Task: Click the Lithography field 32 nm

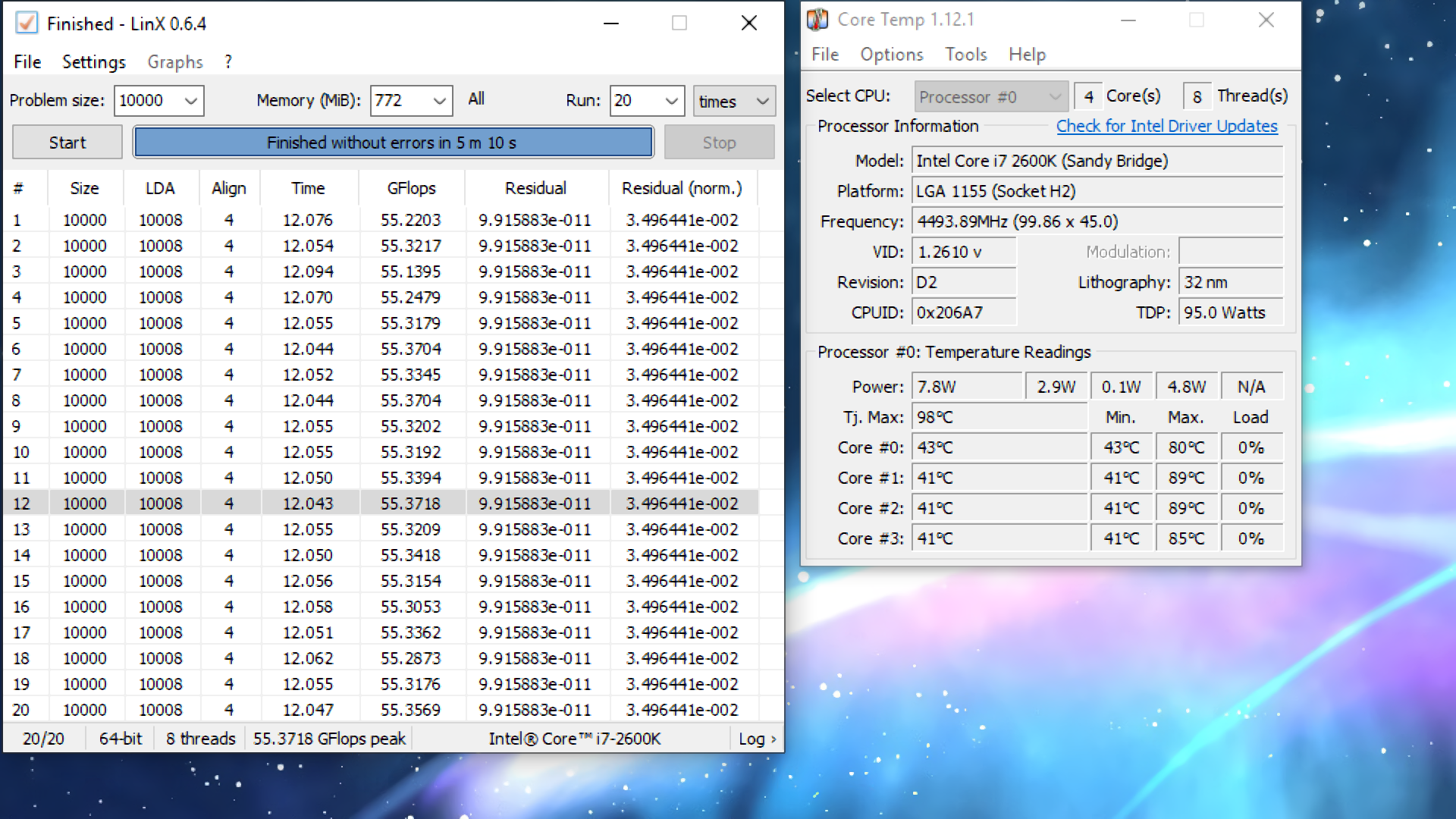Action: pyautogui.click(x=1231, y=282)
